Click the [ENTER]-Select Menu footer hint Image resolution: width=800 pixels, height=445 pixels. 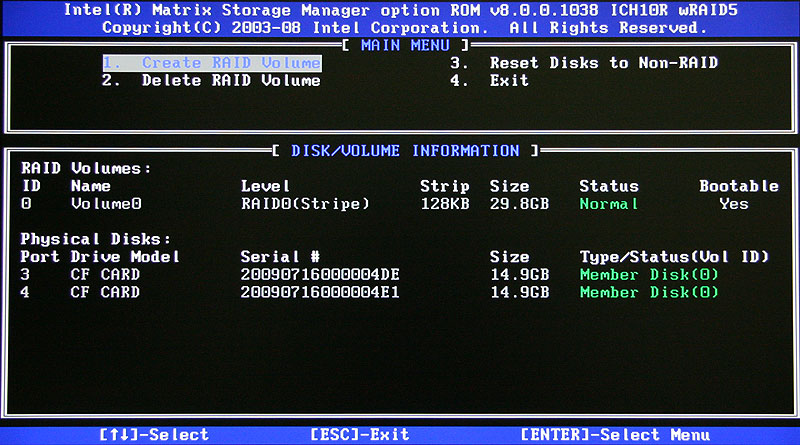coord(615,435)
